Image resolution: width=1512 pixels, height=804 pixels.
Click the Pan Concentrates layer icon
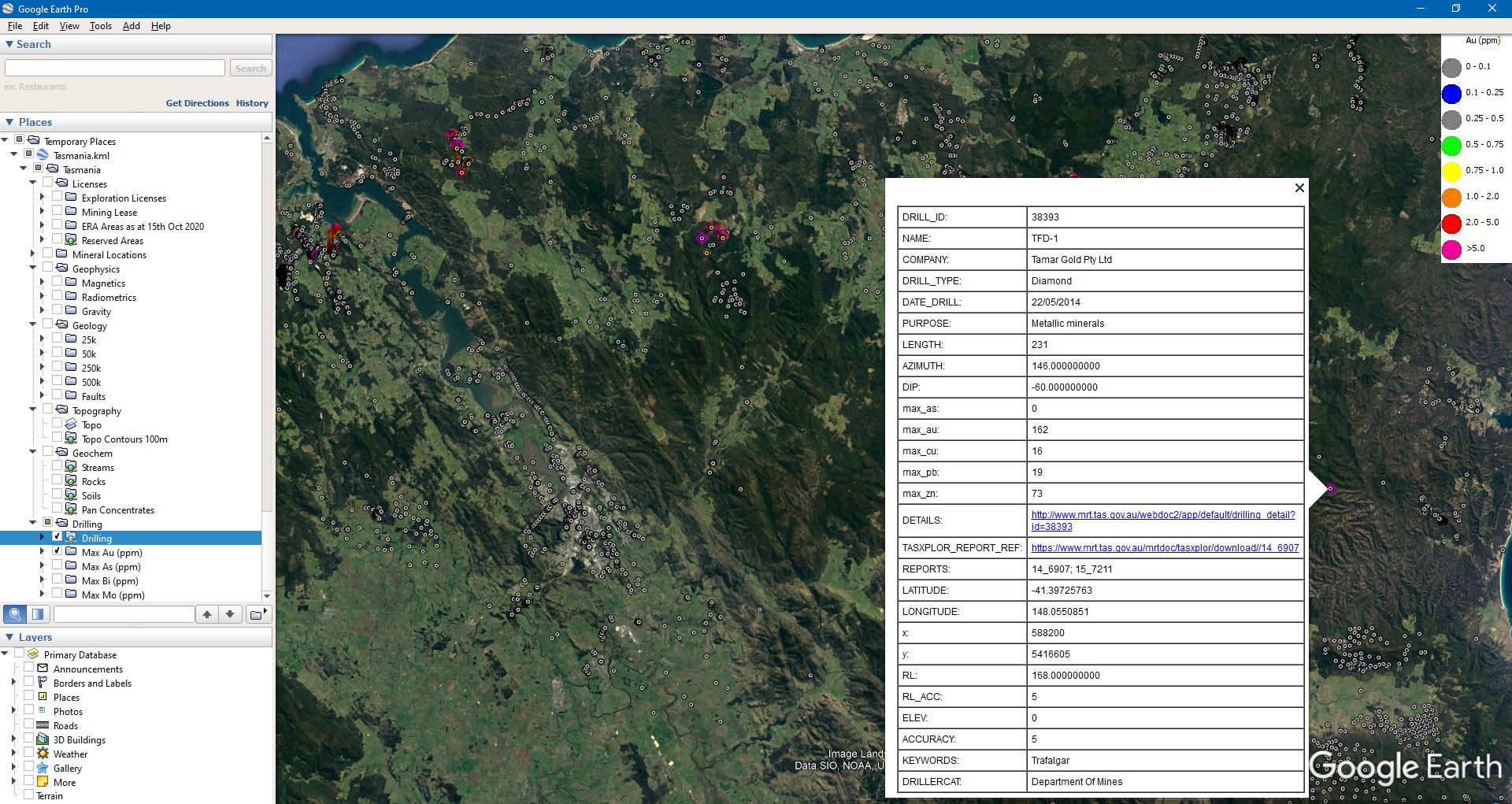point(71,509)
